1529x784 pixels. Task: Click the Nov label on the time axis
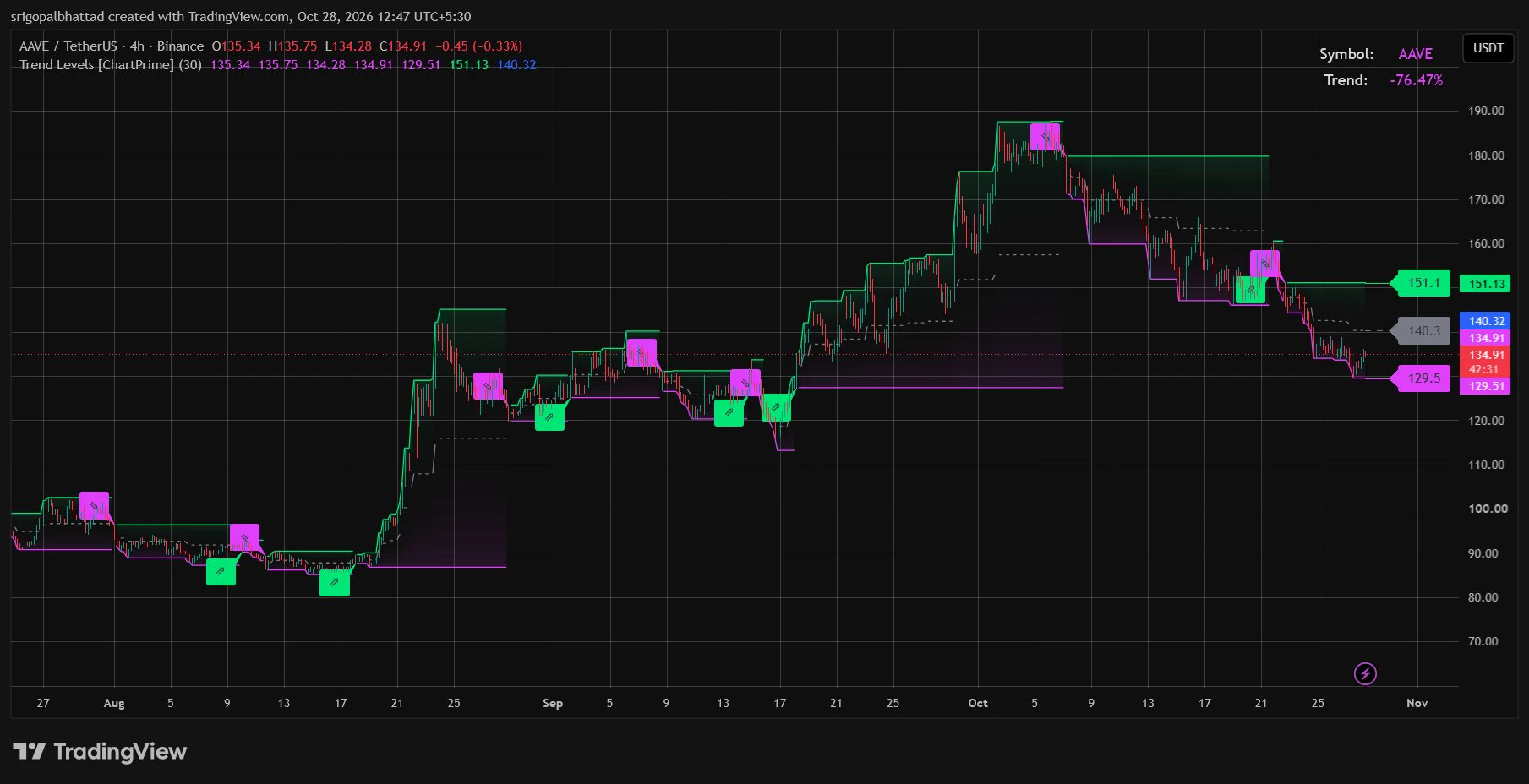click(1417, 703)
